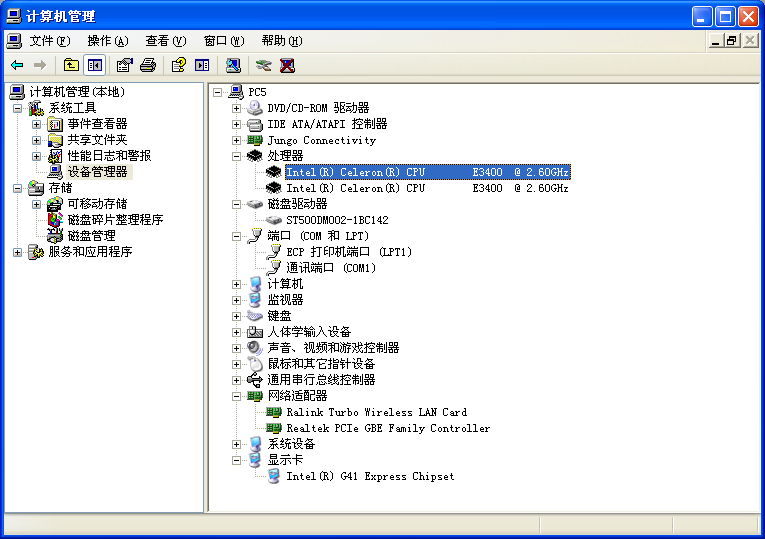Open the 操作(A) menu
Viewport: 765px width, 539px height.
point(108,41)
